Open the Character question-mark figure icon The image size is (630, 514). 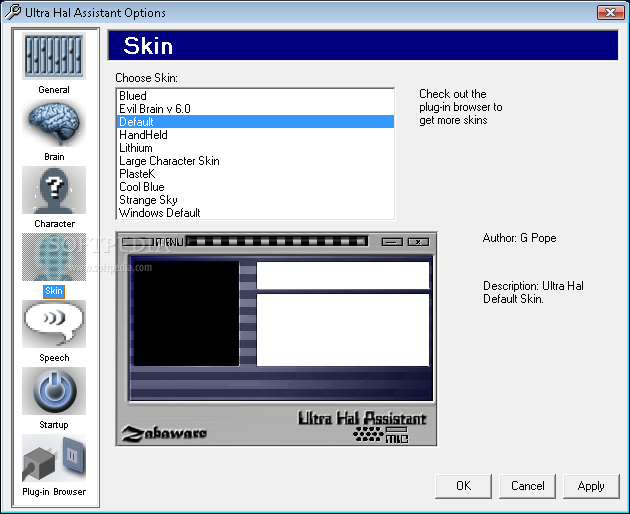pos(54,190)
